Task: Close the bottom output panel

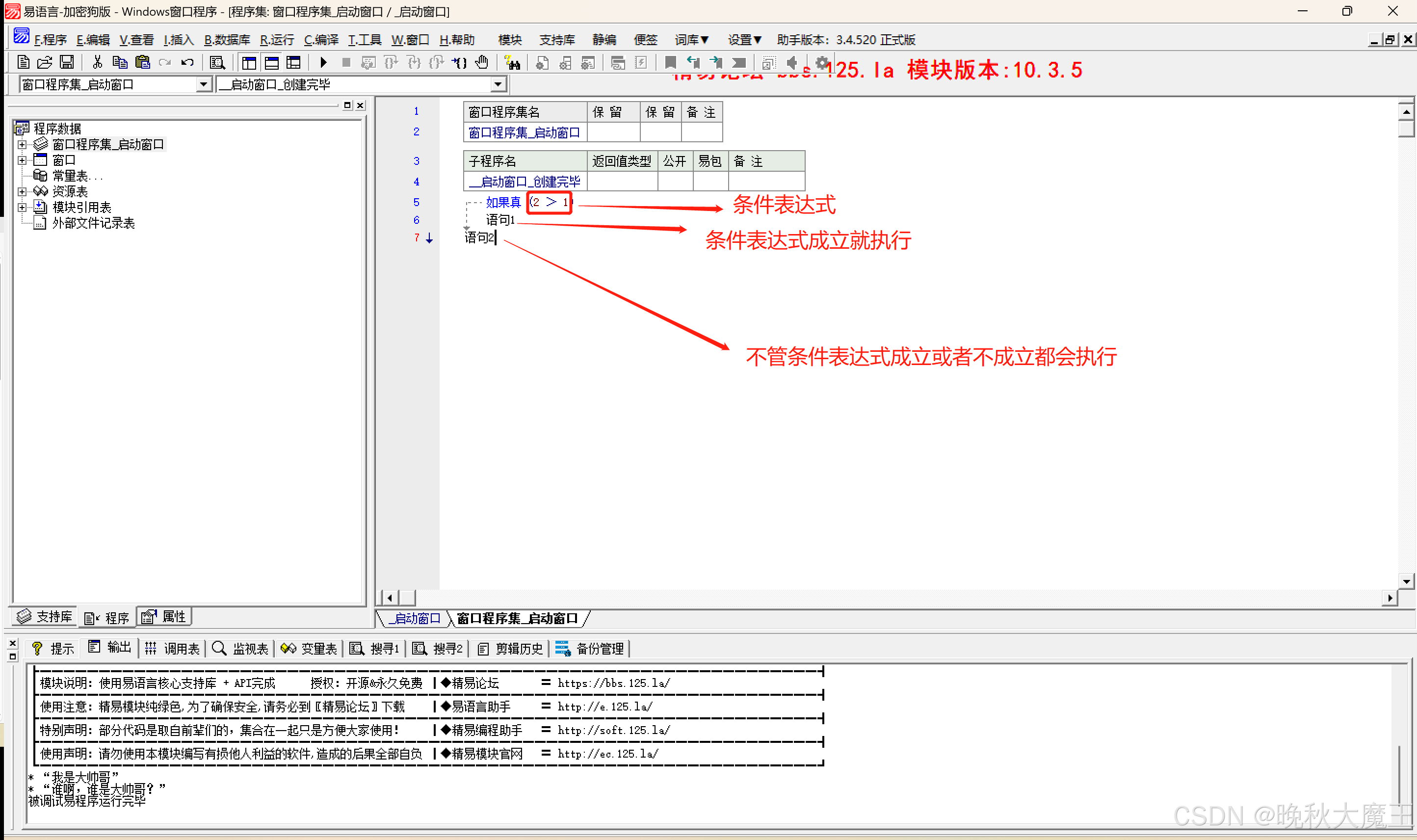Action: (x=13, y=644)
